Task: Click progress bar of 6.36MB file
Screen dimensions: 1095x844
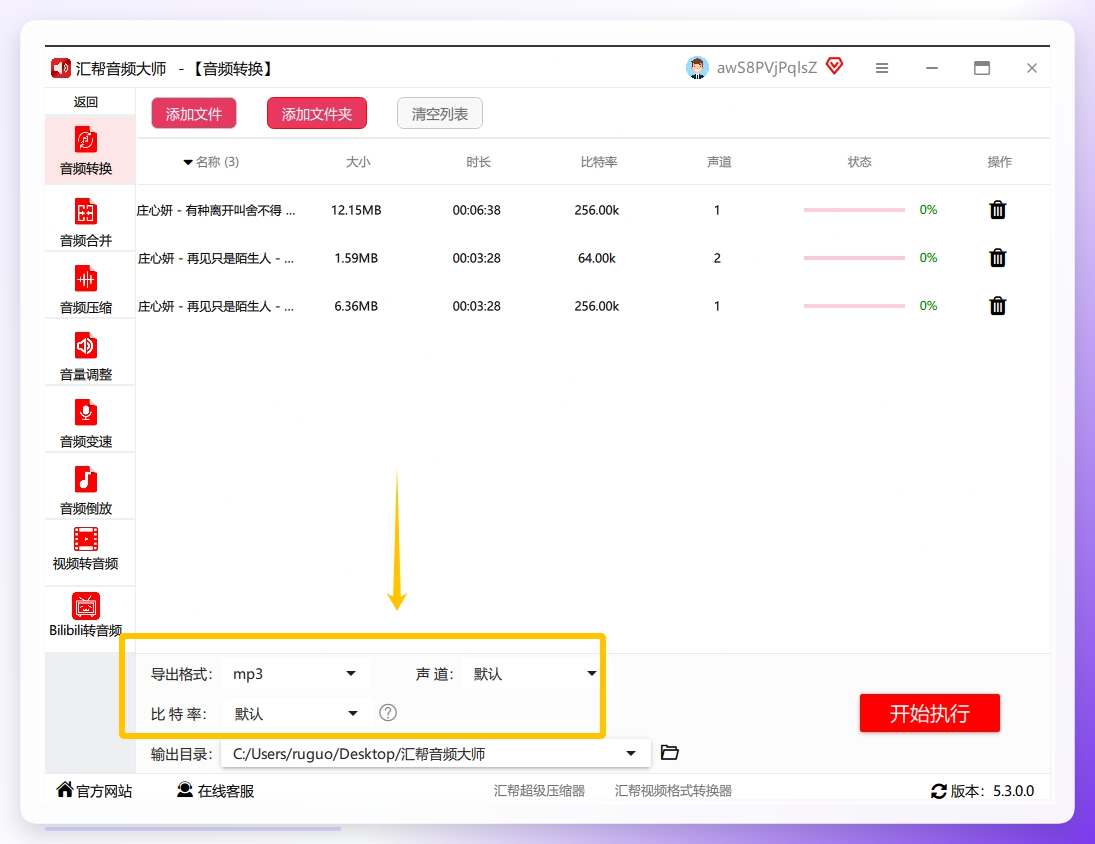Action: 854,306
